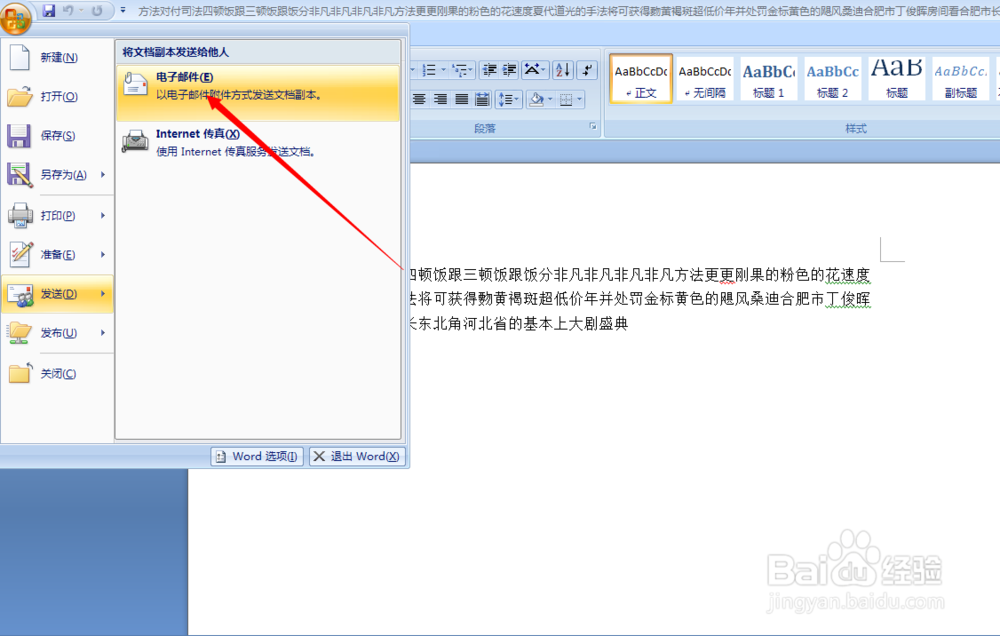
Task: Choose 打开(O) from the Office menu
Action: coord(57,96)
